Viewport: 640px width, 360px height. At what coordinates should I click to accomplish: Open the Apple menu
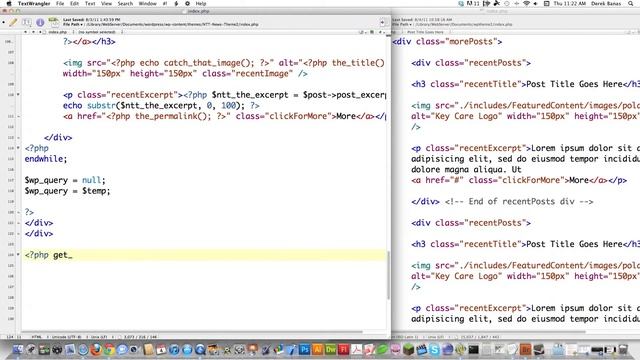pos(9,3)
